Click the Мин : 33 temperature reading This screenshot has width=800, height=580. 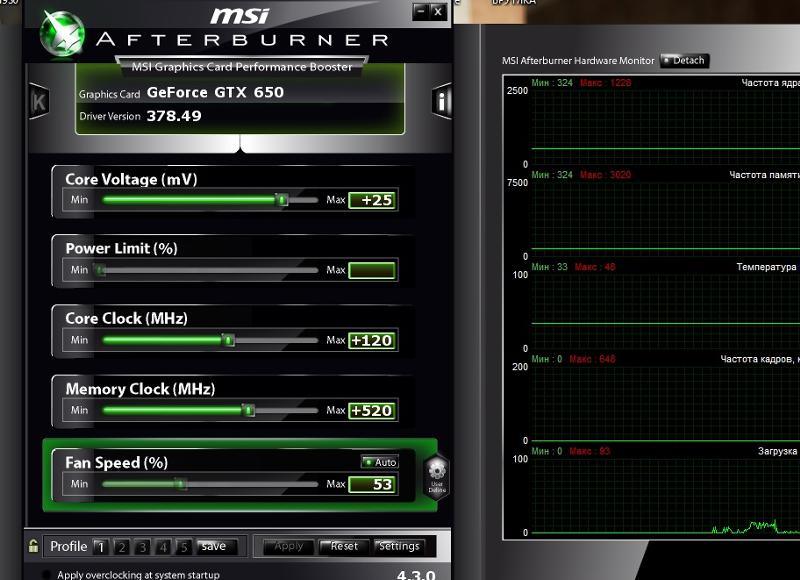coord(549,267)
